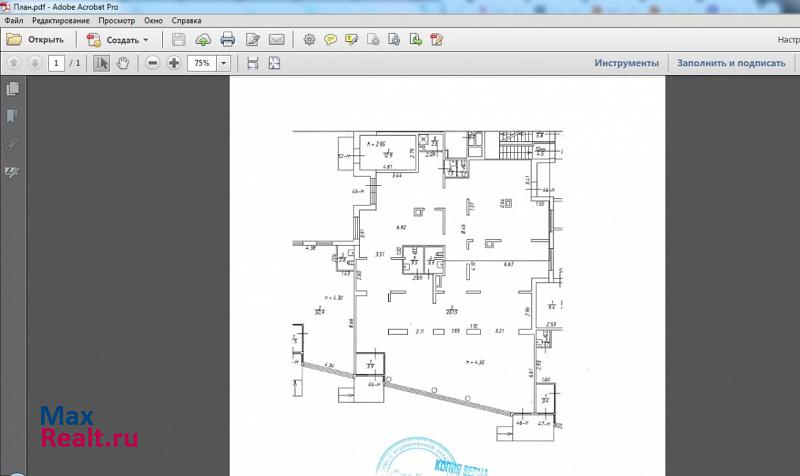Image resolution: width=800 pixels, height=476 pixels.
Task: Add a sticky note comment
Action: [330, 40]
